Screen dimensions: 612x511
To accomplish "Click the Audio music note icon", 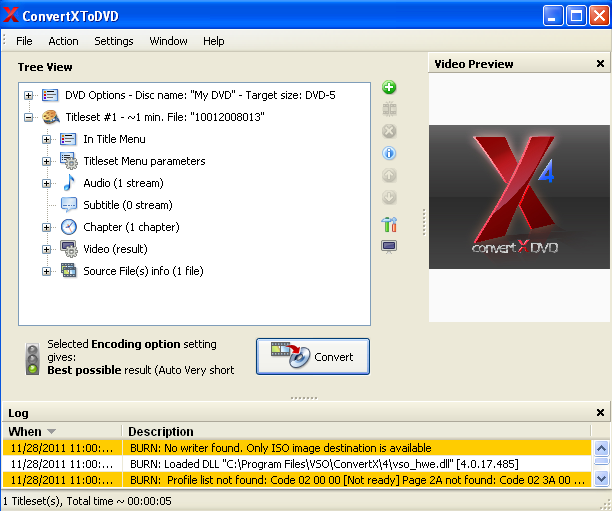I will tap(69, 183).
